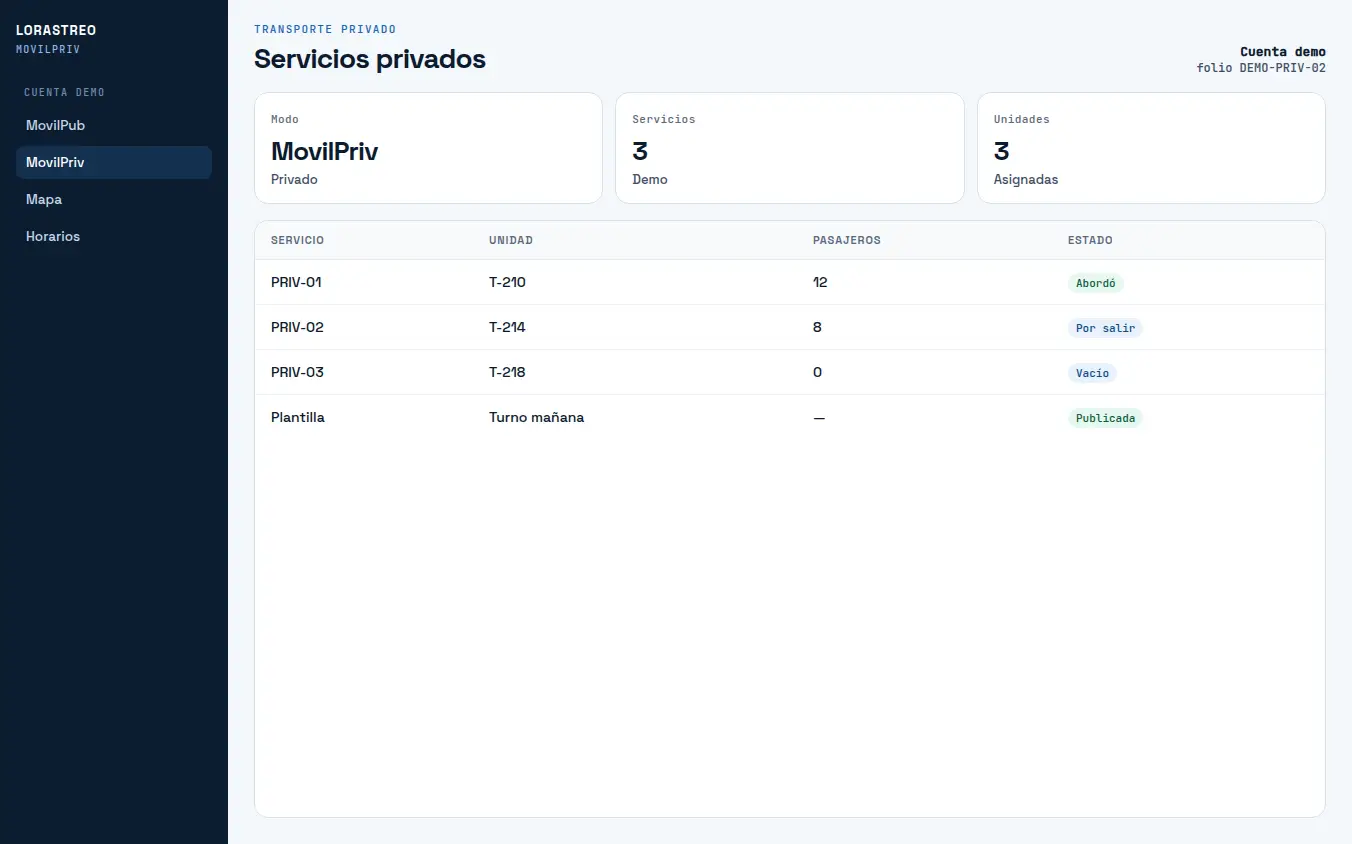This screenshot has width=1352, height=844.
Task: Click the Cuenta demo label at top right
Action: (x=1283, y=52)
